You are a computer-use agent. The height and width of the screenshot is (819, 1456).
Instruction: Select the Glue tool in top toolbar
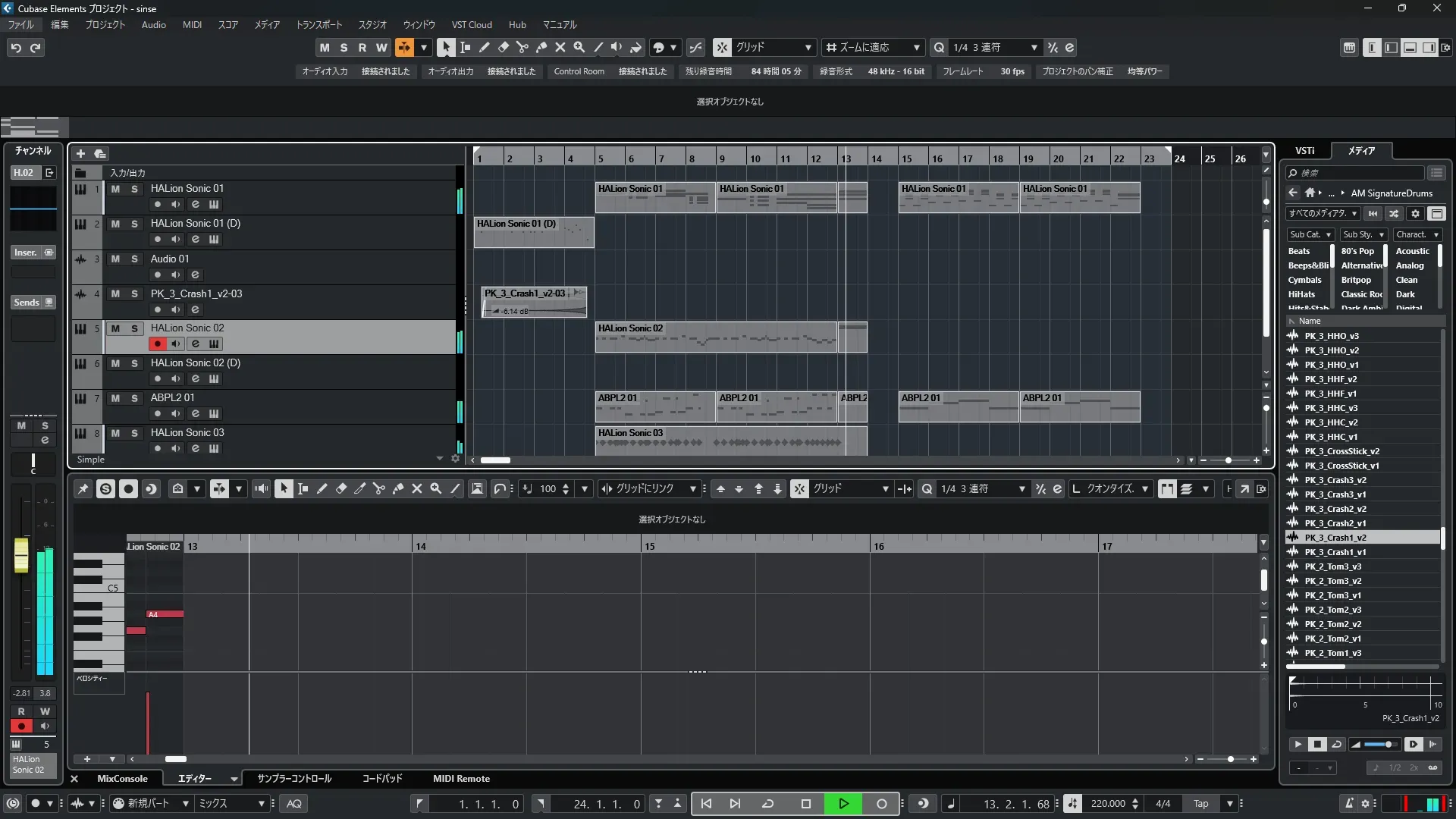pos(541,47)
